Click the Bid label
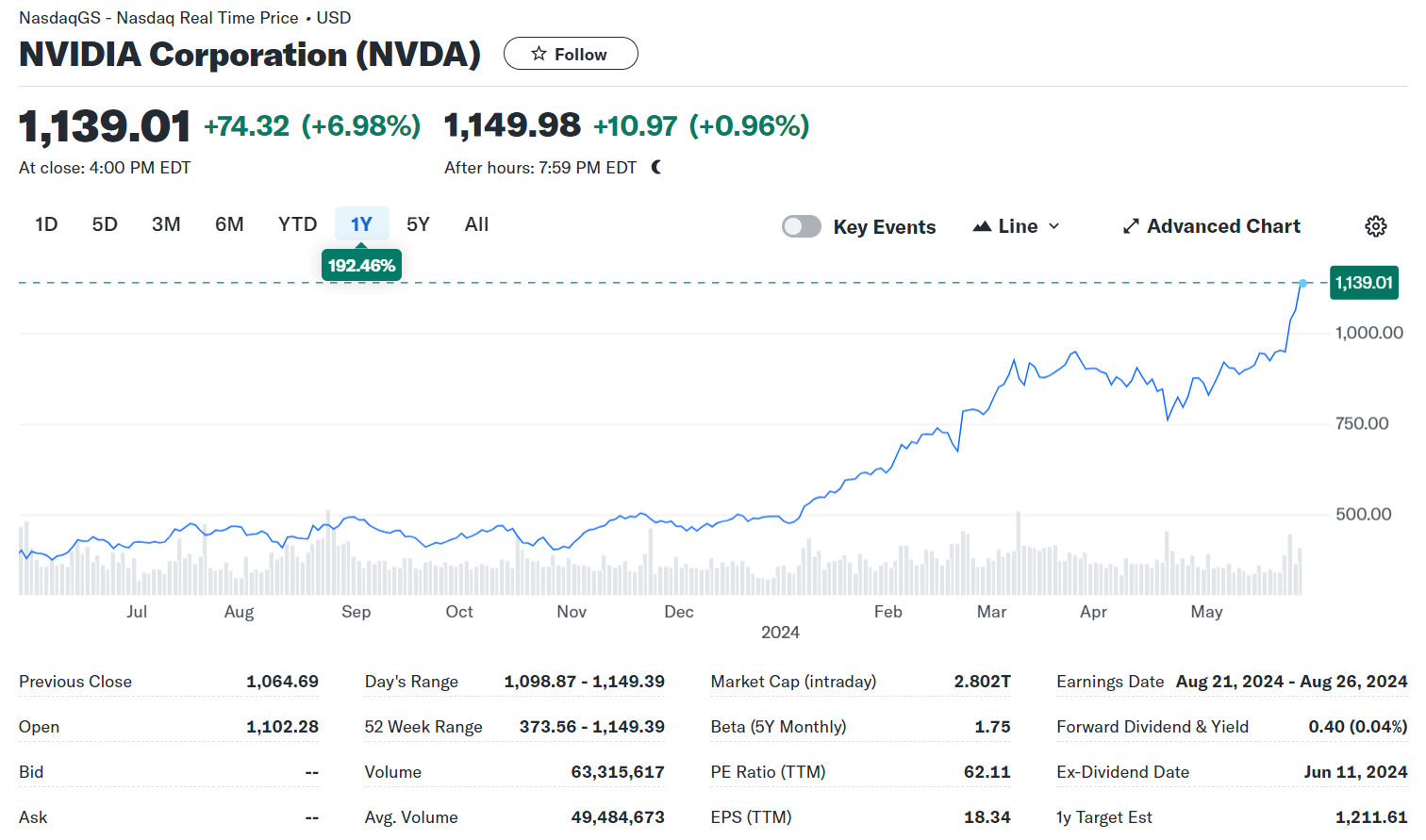This screenshot has width=1426, height=840. tap(31, 772)
